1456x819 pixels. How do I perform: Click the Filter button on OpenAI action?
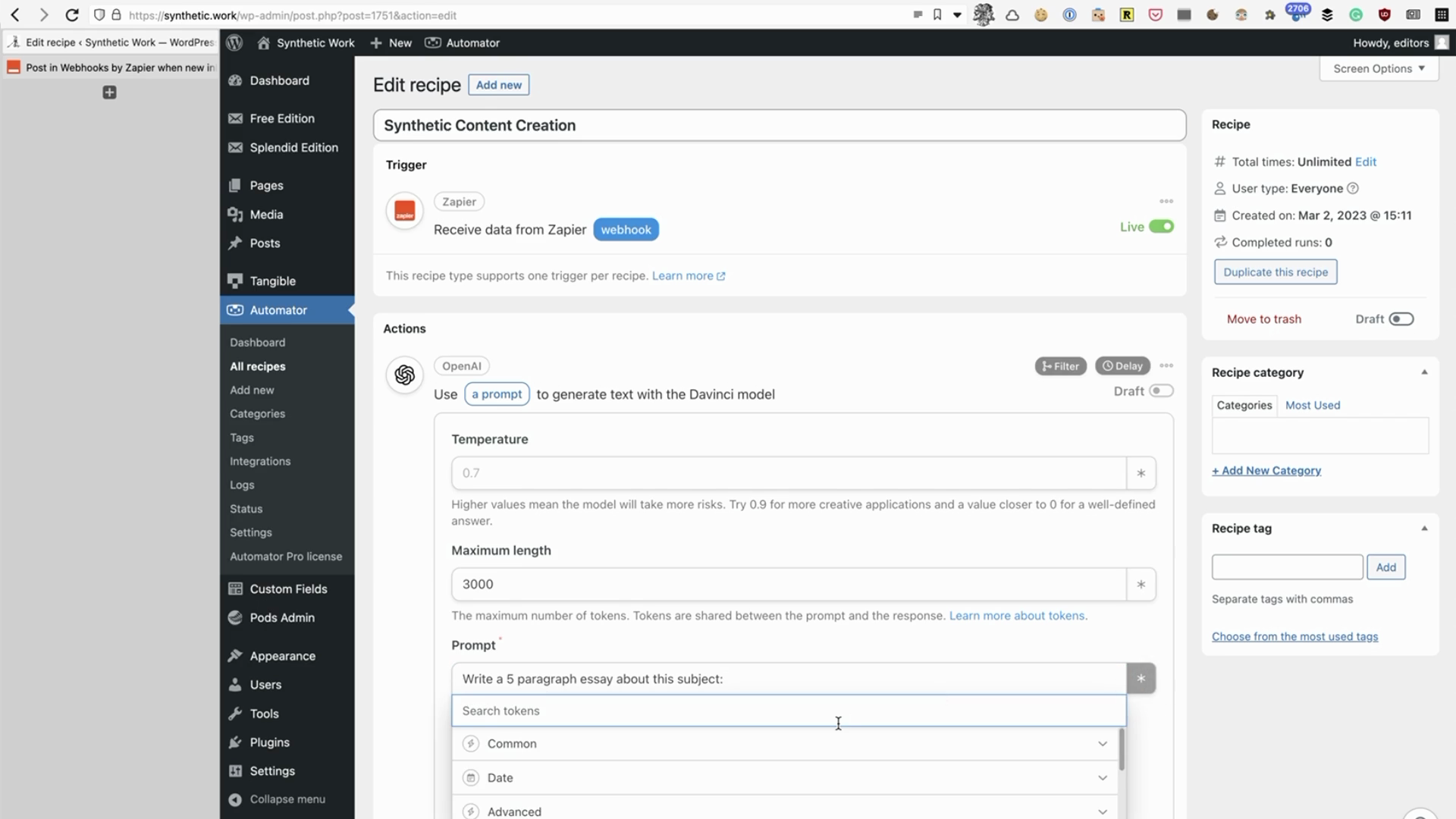[1060, 366]
